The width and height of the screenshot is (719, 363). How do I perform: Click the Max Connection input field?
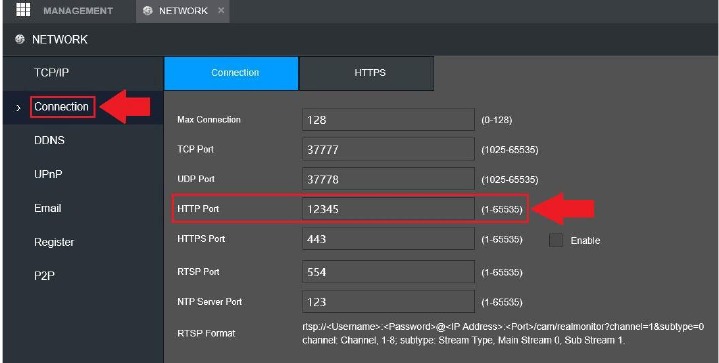[x=388, y=120]
